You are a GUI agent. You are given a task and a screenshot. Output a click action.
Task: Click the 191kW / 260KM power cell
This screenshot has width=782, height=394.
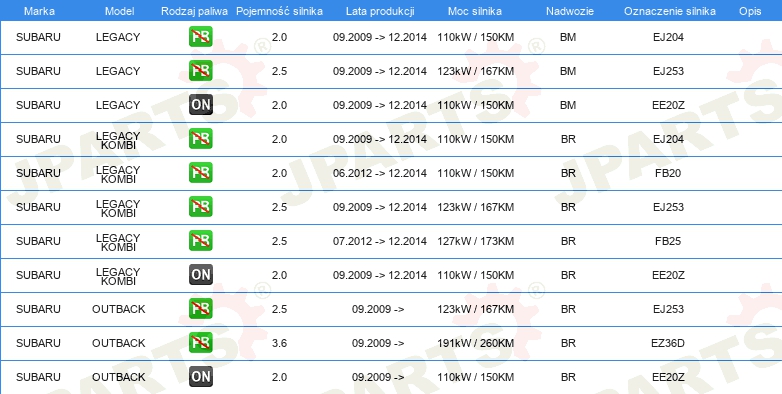tap(475, 343)
